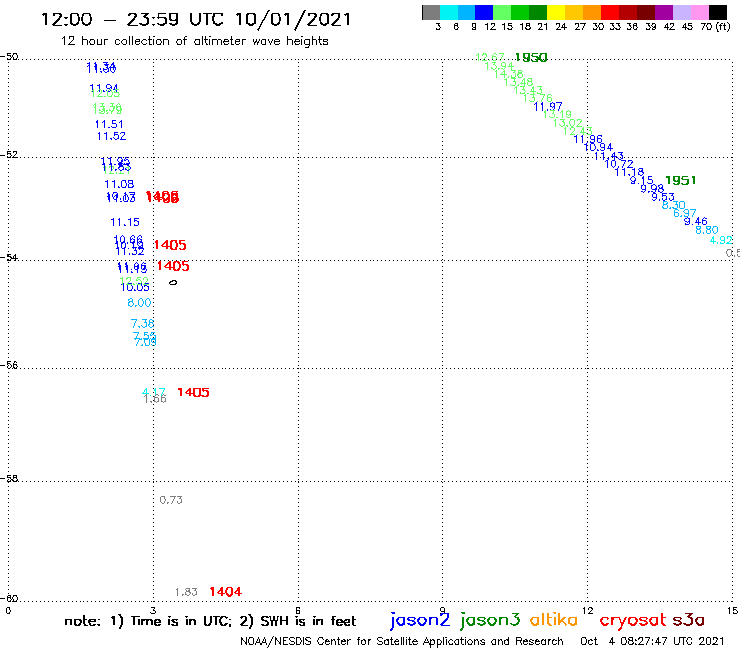The height and width of the screenshot is (650, 740).
Task: Select the lavender swatch in the legend
Action: [681, 12]
